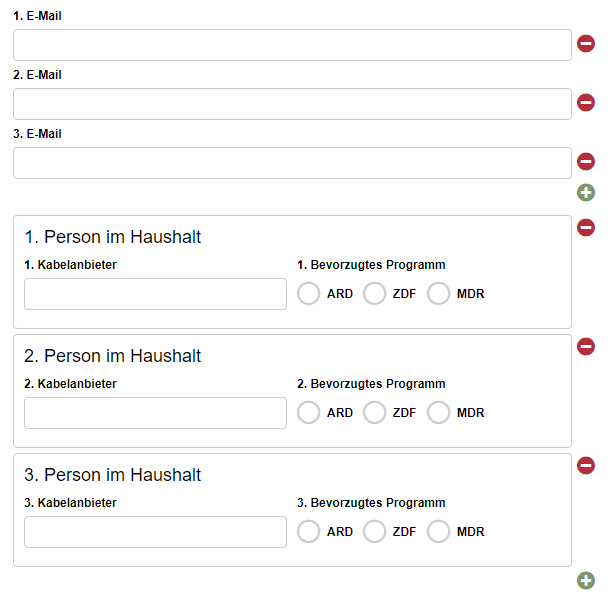The width and height of the screenshot is (611, 599).
Task: Focus the 3. E-Mail input field
Action: (x=292, y=163)
